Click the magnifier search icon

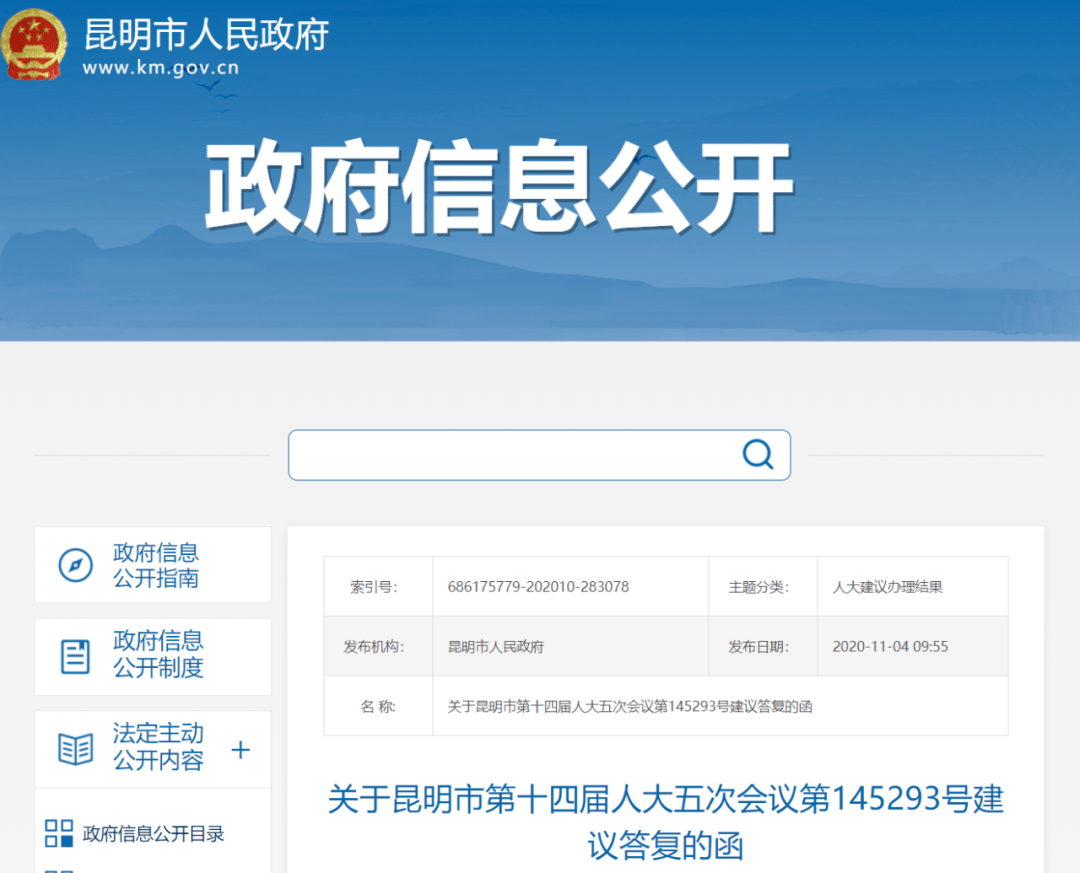(757, 455)
